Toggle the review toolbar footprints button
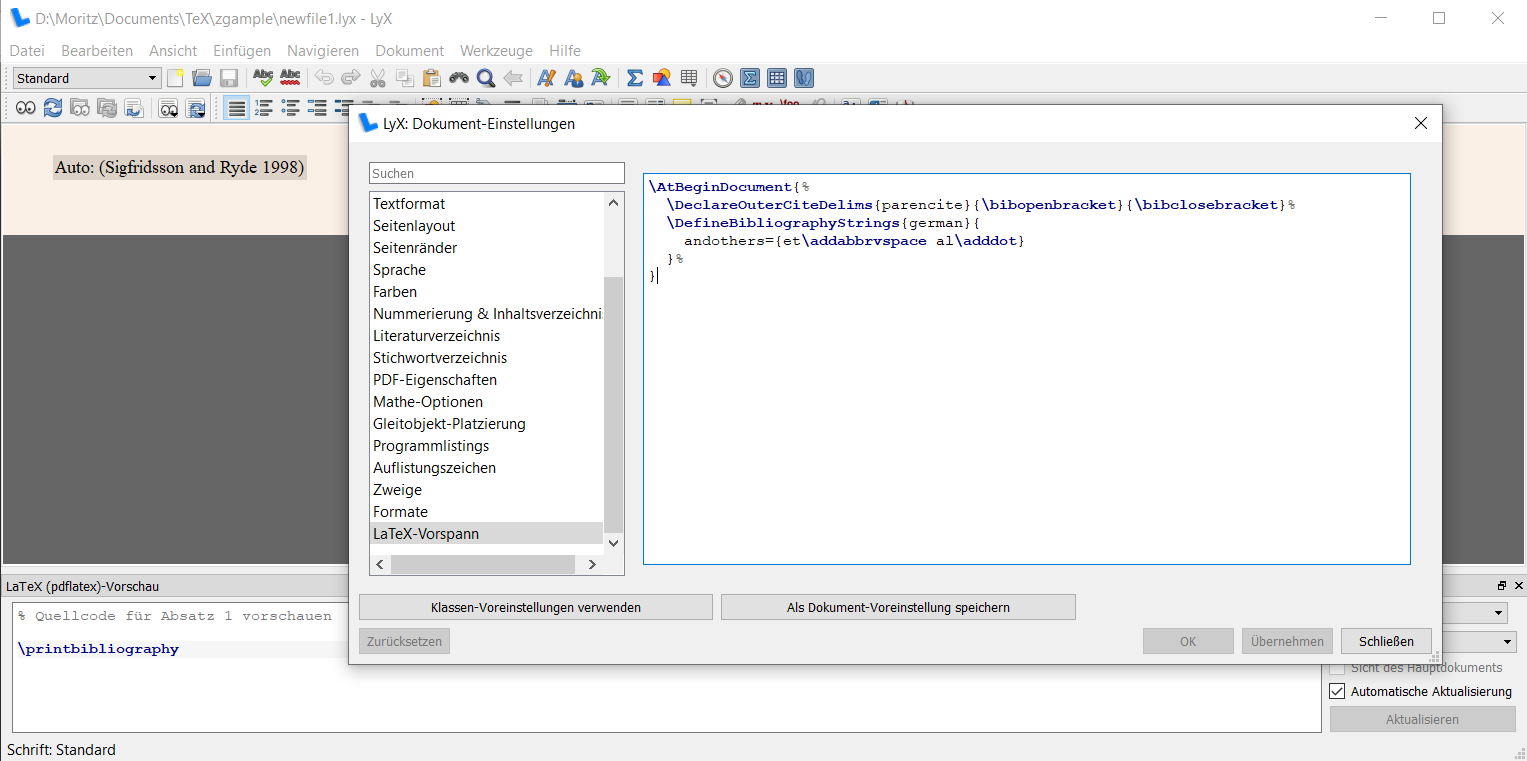Viewport: 1527px width, 761px height. [803, 78]
